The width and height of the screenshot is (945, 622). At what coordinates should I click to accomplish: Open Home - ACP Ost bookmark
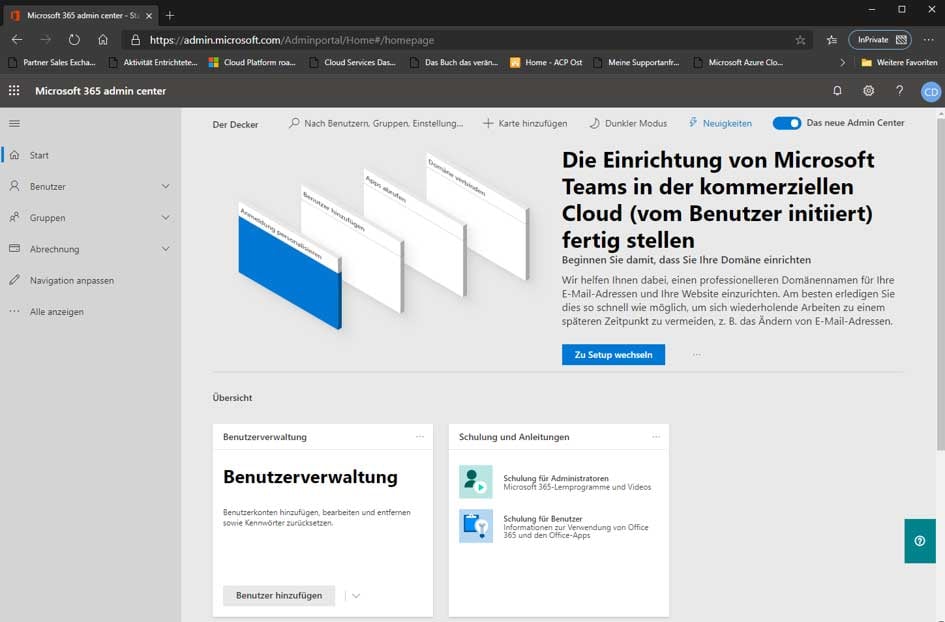click(x=546, y=62)
